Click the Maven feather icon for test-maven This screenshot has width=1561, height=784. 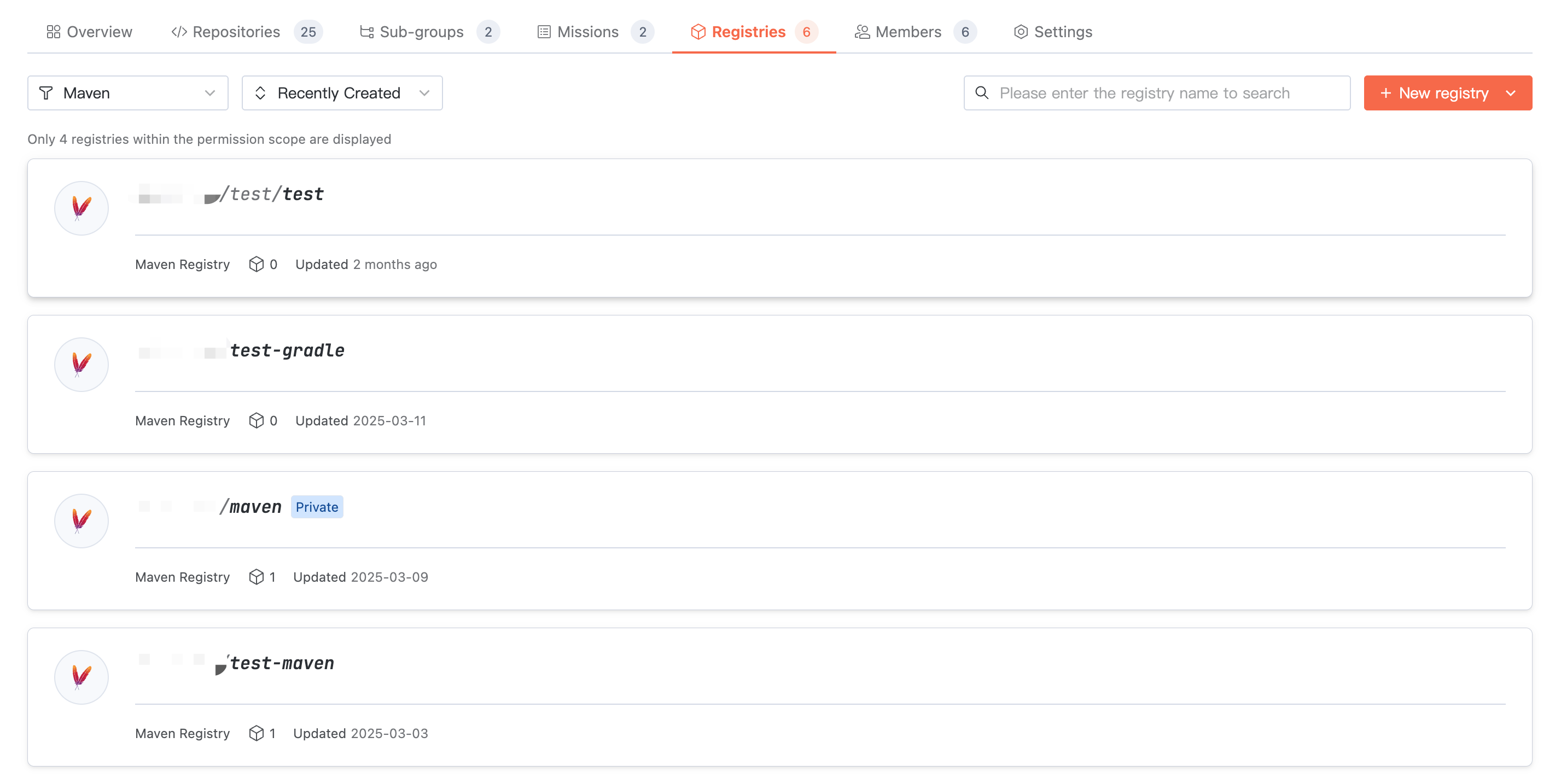(x=81, y=677)
